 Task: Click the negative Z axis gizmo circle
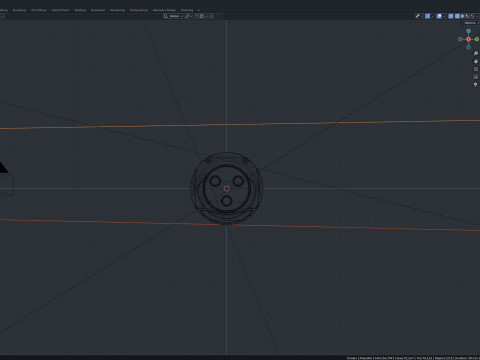(468, 47)
